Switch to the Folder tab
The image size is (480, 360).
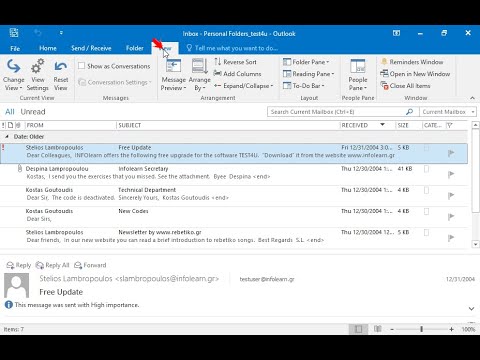pos(134,48)
